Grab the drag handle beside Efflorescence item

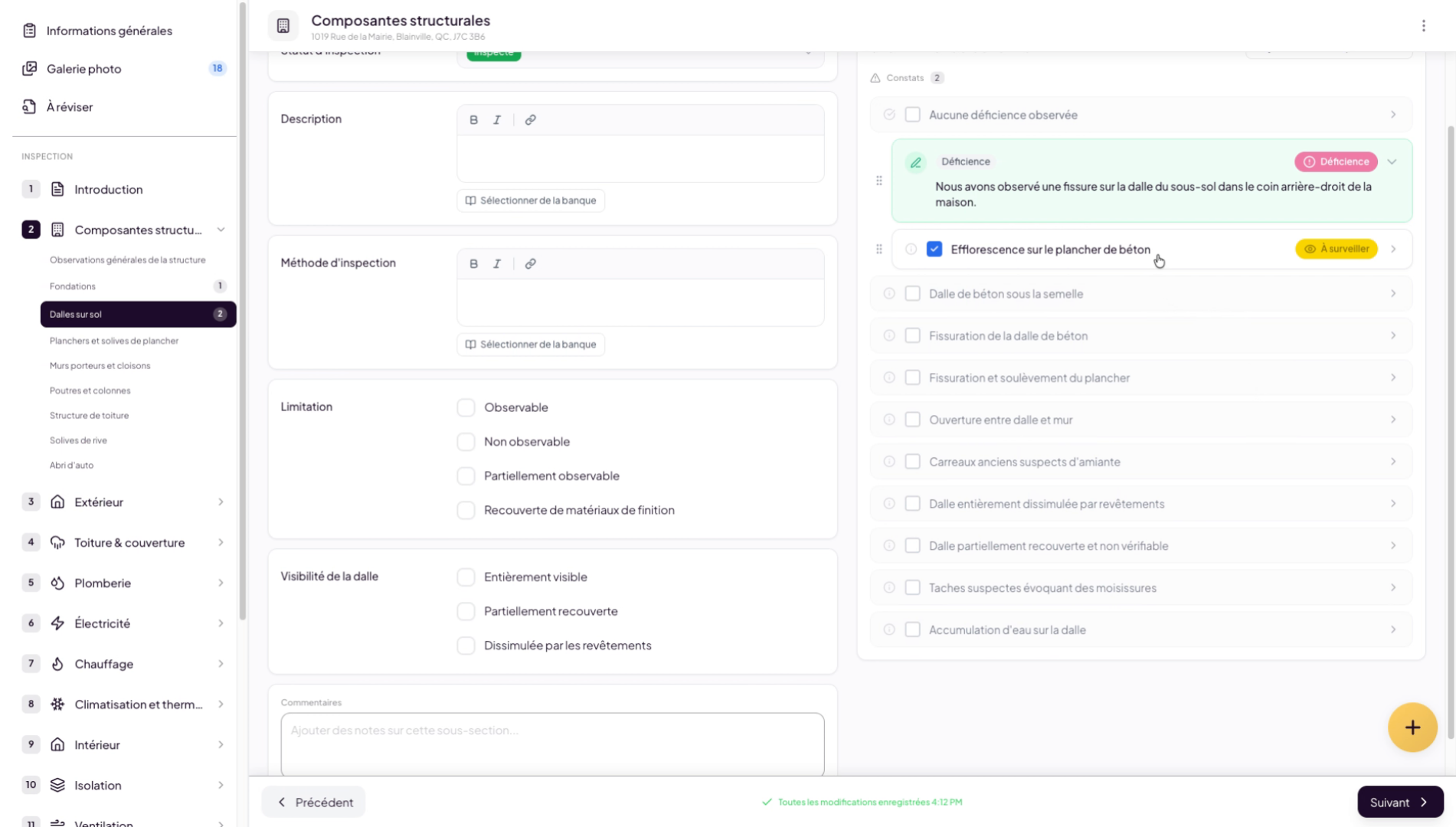click(879, 250)
